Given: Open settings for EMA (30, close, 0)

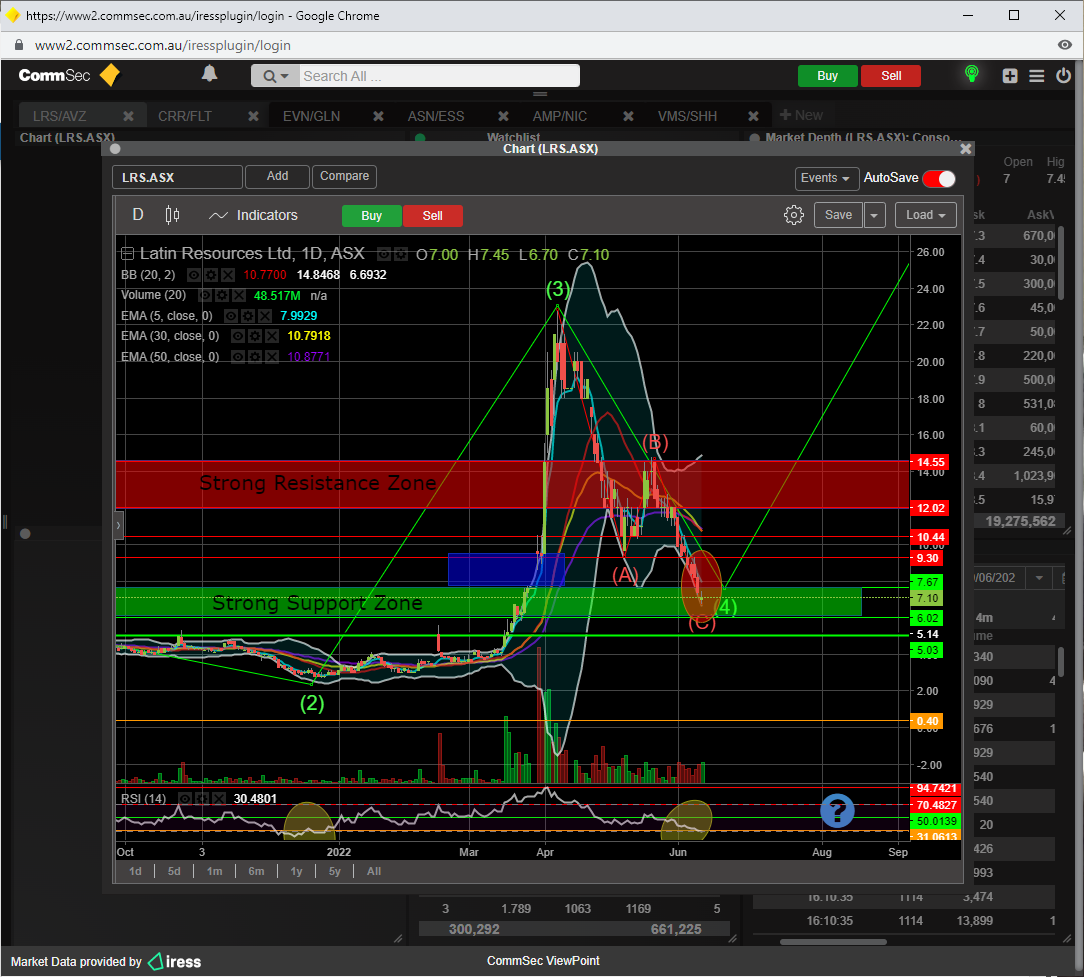Looking at the screenshot, I should [254, 336].
